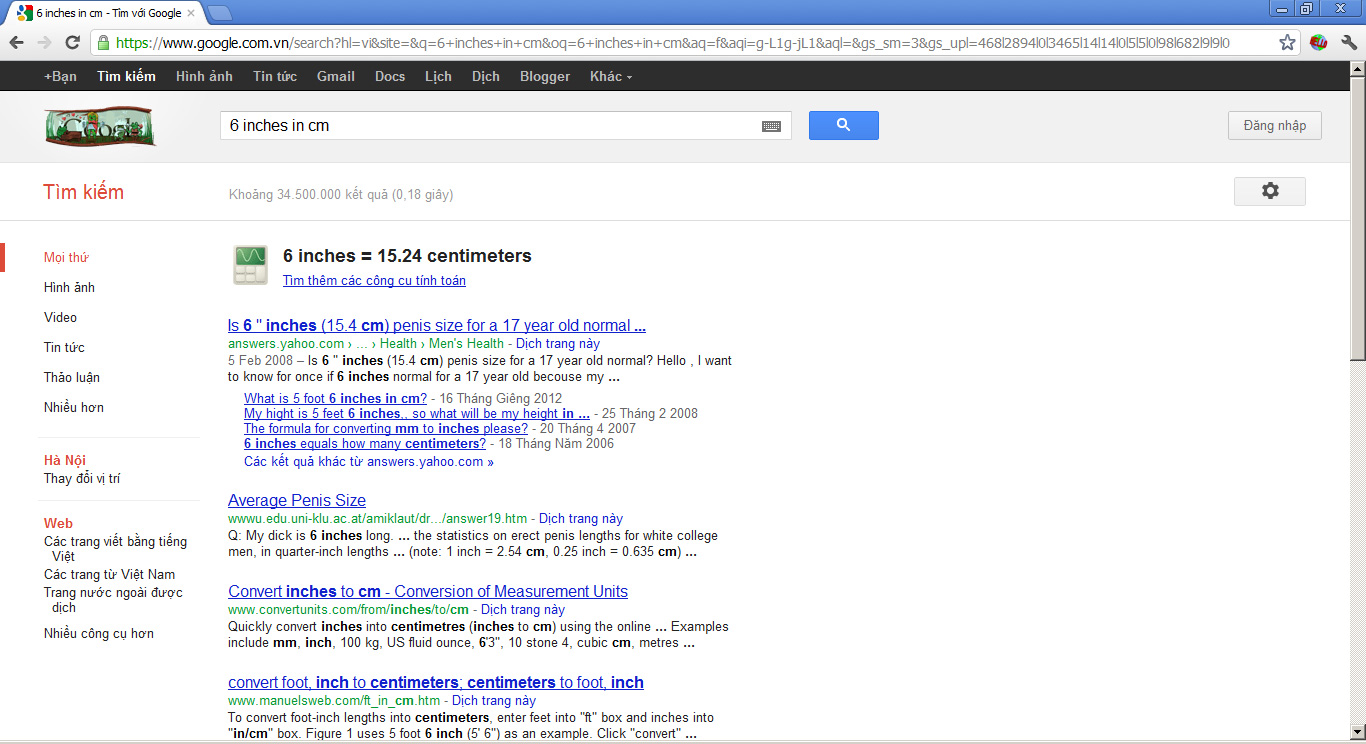Open the Khác dropdown in the top bar
This screenshot has width=1366, height=744.
click(610, 76)
